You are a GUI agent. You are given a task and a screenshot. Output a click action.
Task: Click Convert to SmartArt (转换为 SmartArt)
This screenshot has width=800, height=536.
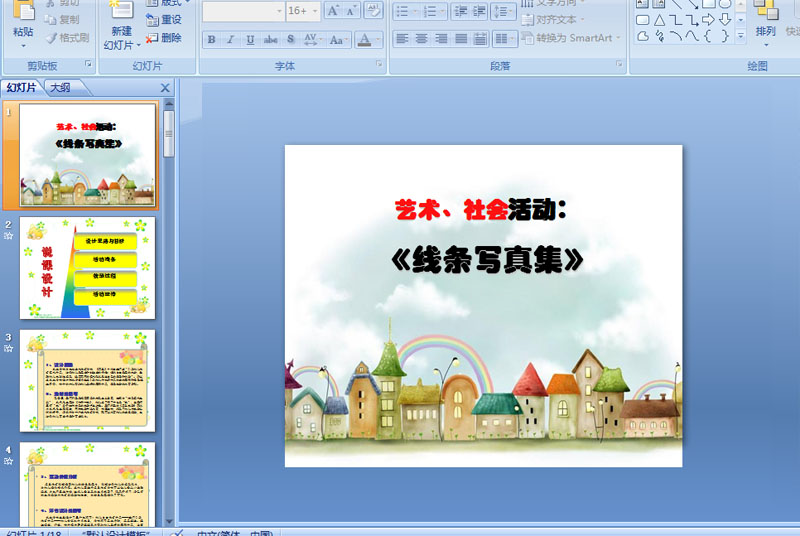570,38
